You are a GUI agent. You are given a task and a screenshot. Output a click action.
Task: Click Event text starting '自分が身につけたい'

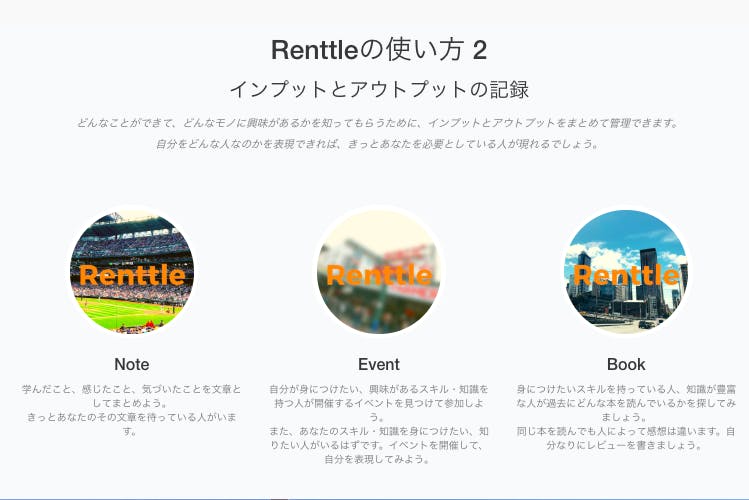[x=378, y=394]
